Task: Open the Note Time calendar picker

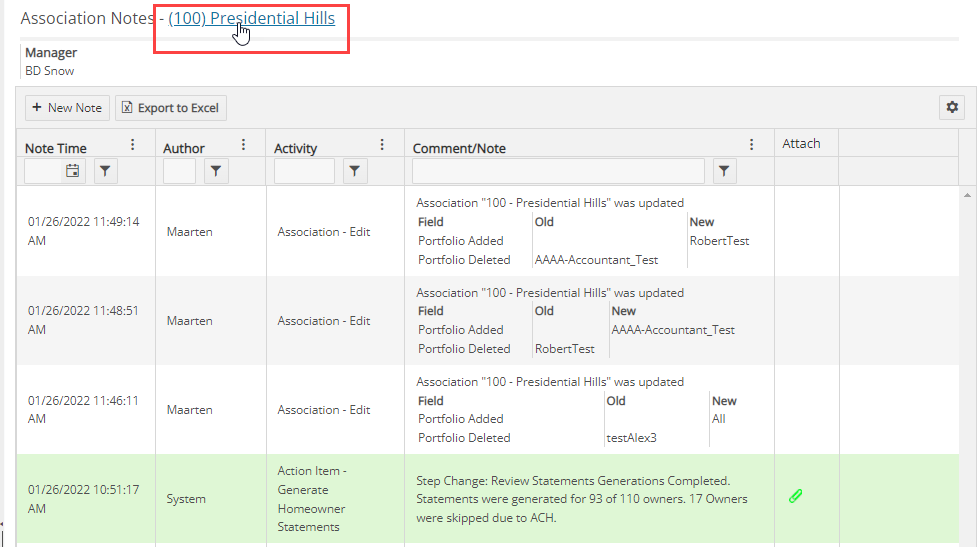Action: pos(73,171)
